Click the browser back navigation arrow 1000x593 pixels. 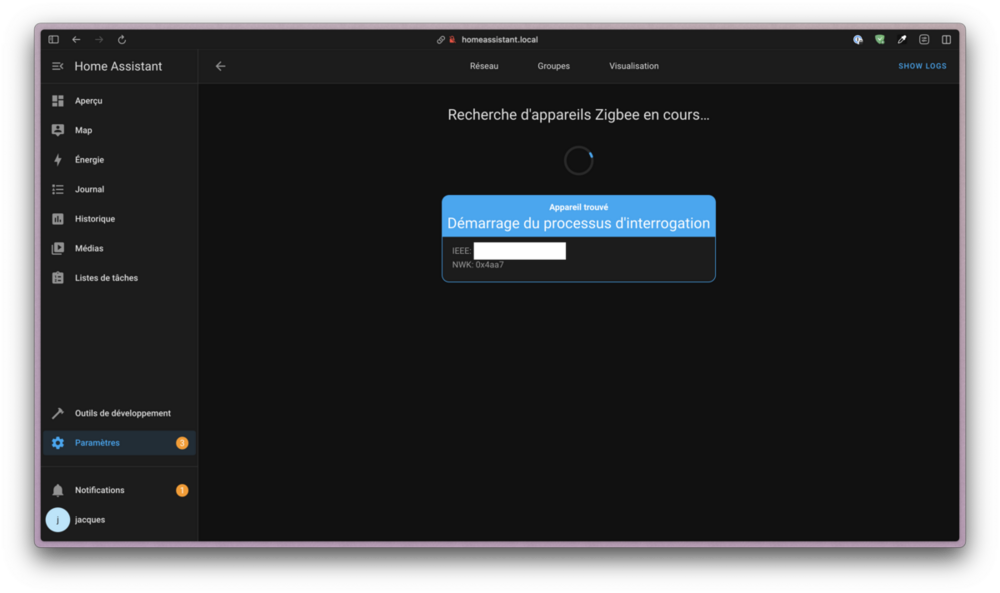coord(77,40)
